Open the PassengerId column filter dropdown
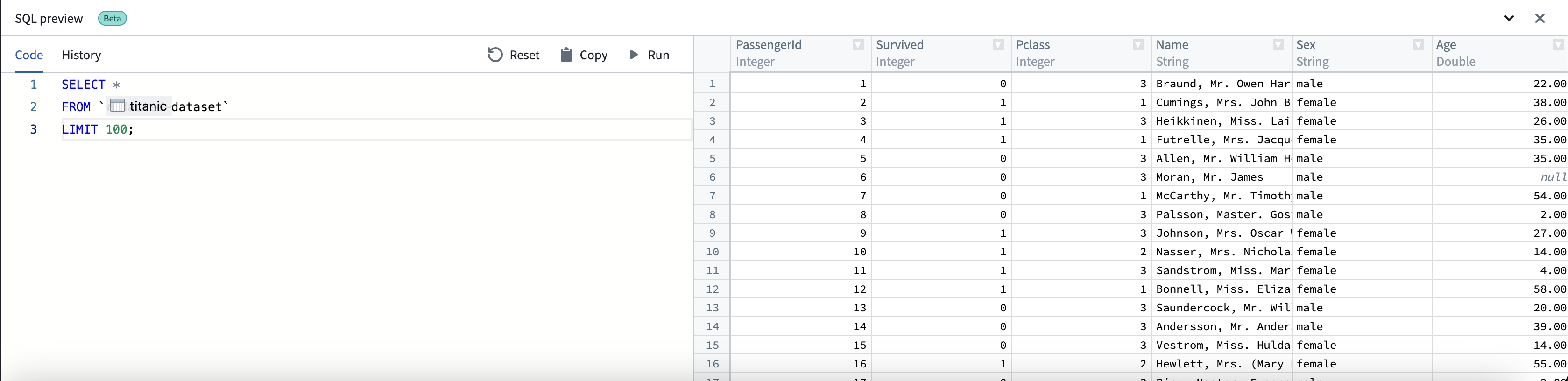This screenshot has width=1568, height=381. pyautogui.click(x=858, y=44)
